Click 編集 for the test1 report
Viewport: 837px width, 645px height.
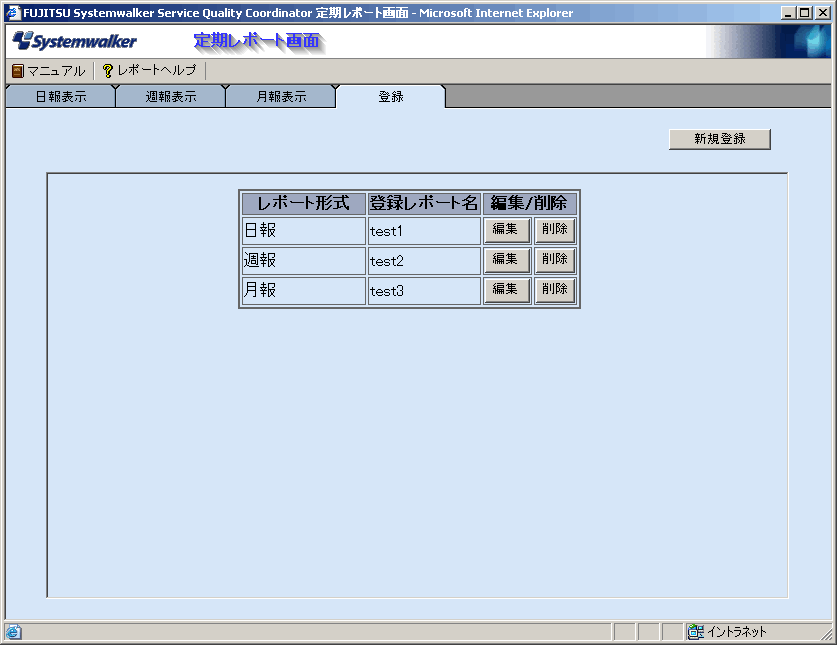pos(506,230)
